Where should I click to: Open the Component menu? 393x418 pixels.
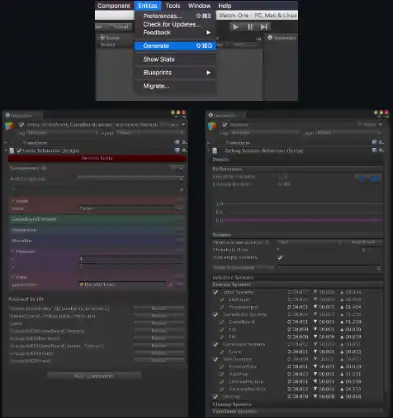pos(114,6)
